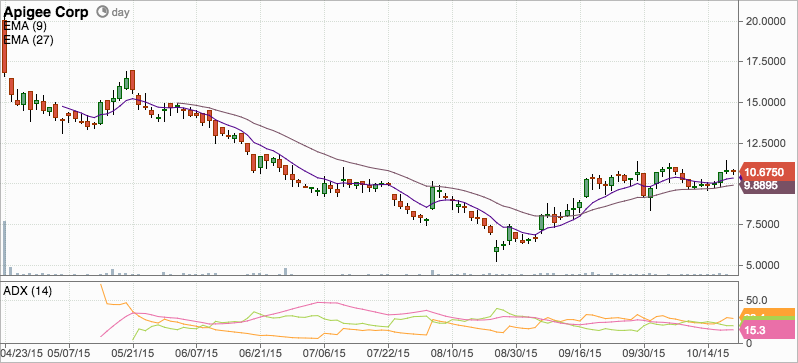The height and width of the screenshot is (363, 798).
Task: Click the 05/21/15 date label
Action: point(133,353)
